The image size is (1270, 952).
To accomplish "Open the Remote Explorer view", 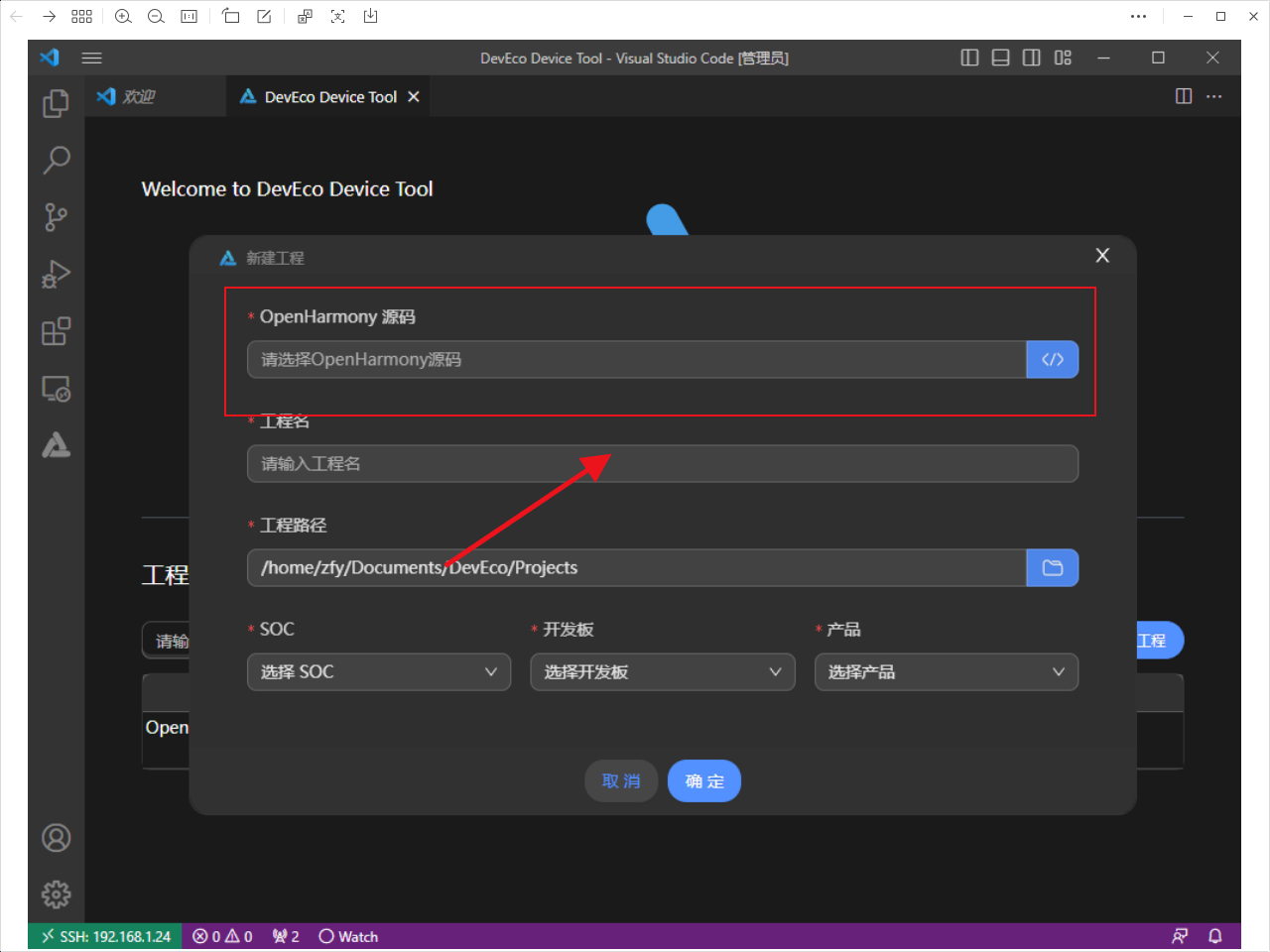I will (56, 389).
